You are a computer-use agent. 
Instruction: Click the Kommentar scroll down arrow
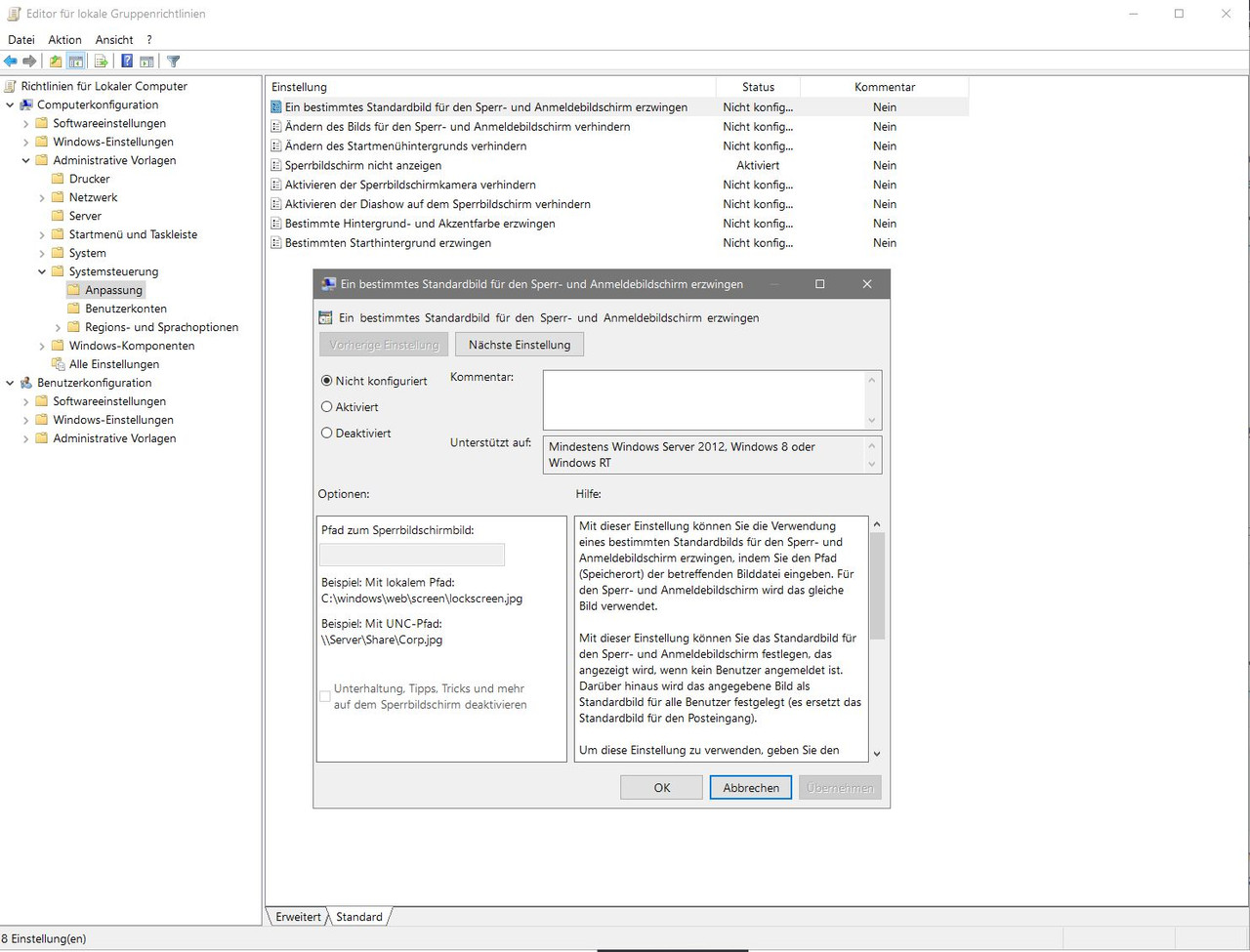pos(872,421)
